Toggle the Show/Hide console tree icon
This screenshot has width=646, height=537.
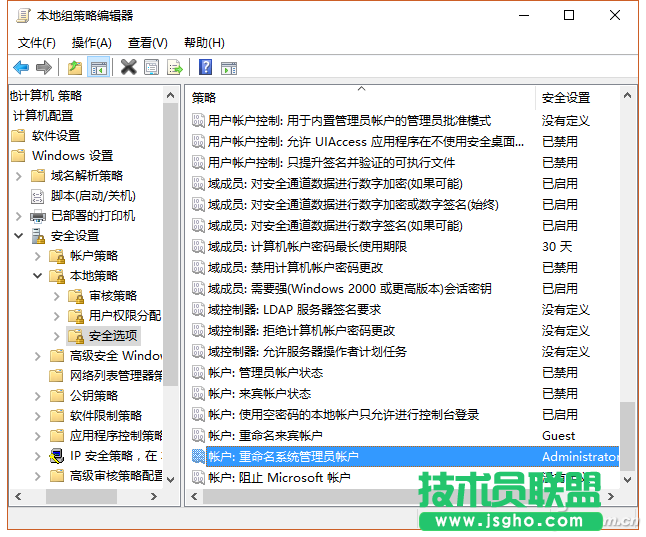(x=98, y=67)
